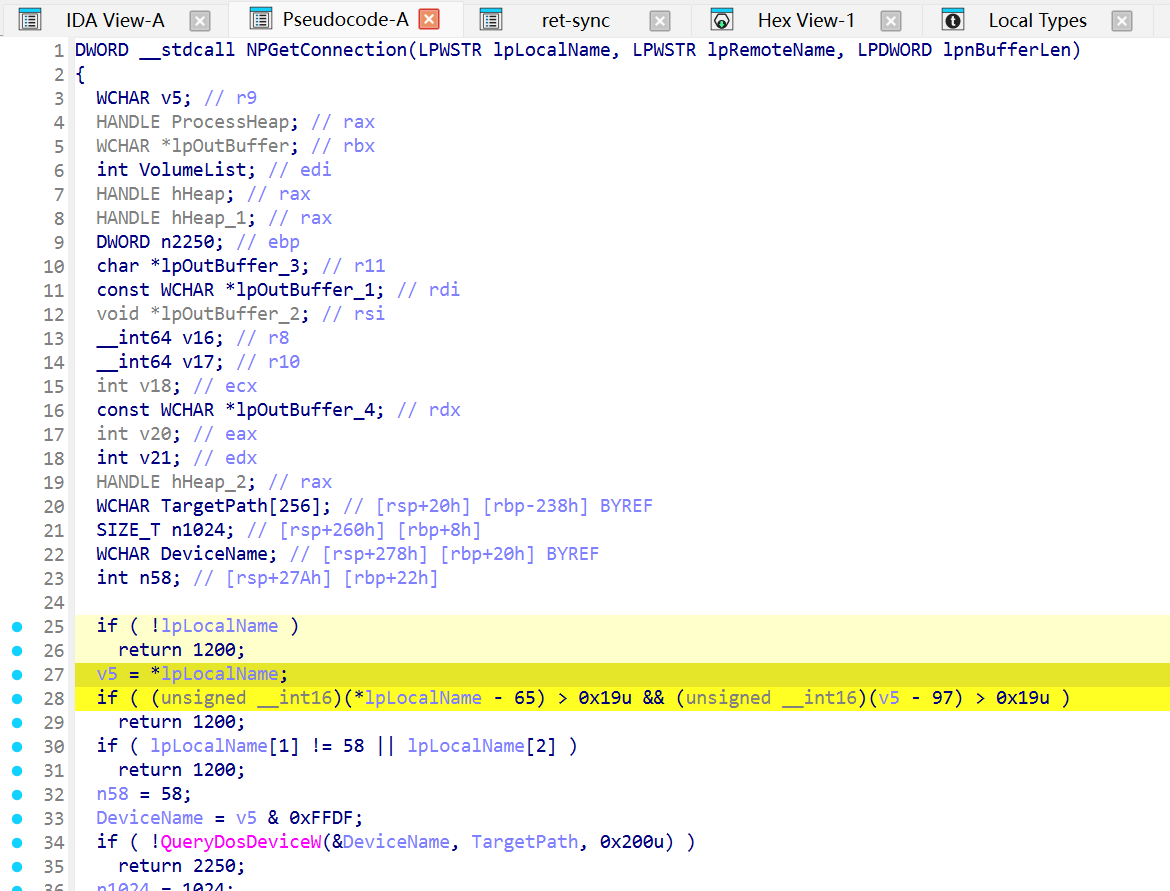Click n58 declaration on line 23
1170x891 pixels.
point(154,578)
